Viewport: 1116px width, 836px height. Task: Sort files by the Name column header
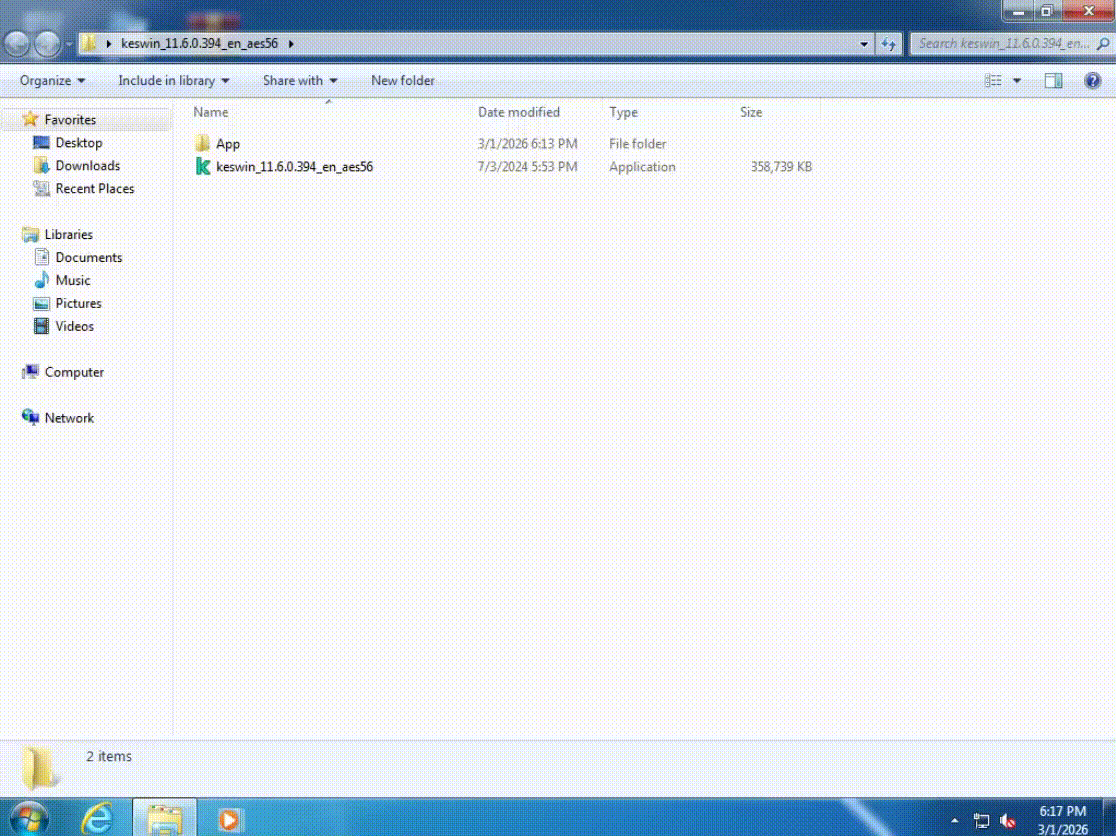[210, 112]
